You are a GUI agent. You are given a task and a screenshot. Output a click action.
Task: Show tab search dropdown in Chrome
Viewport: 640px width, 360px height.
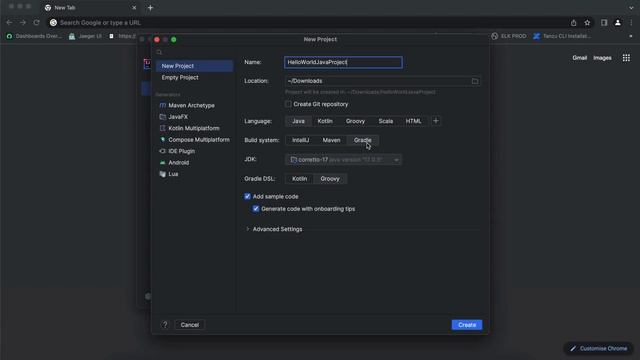point(631,8)
